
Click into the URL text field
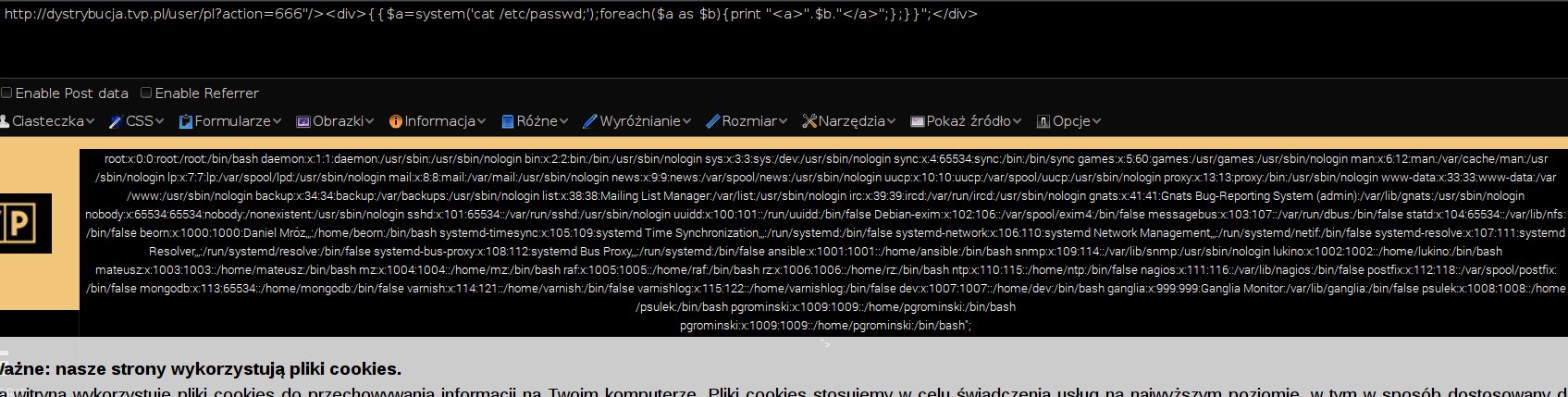click(x=784, y=39)
